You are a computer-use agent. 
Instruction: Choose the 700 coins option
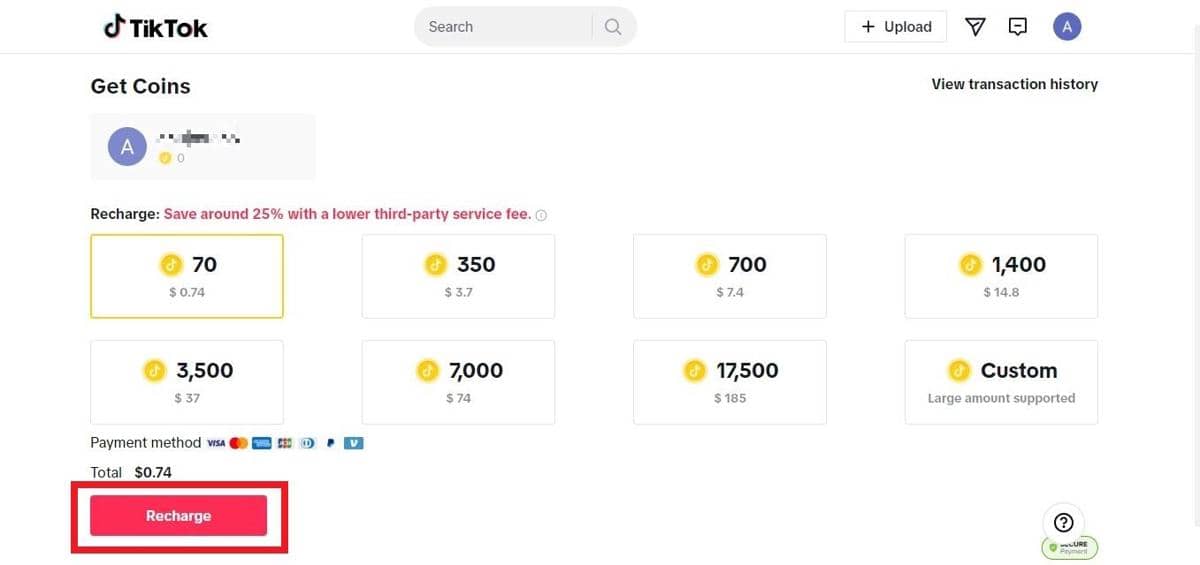[730, 276]
